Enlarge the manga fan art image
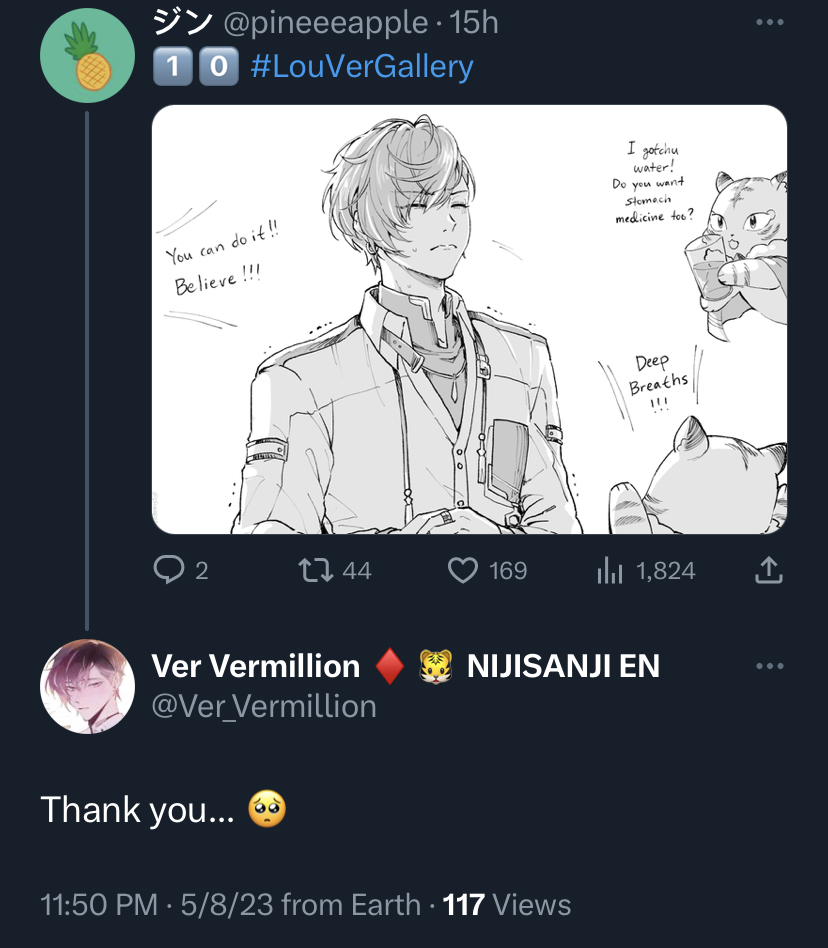Screen dimensions: 828x948 click(x=469, y=319)
